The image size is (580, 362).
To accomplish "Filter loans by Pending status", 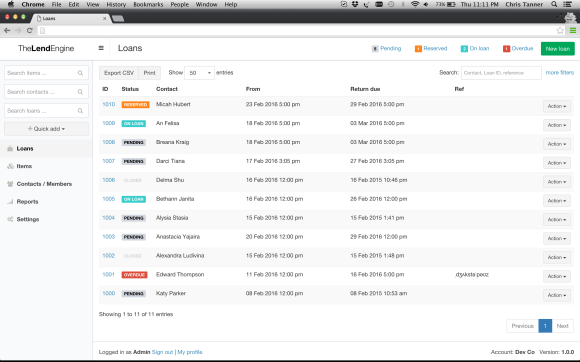I will (386, 48).
